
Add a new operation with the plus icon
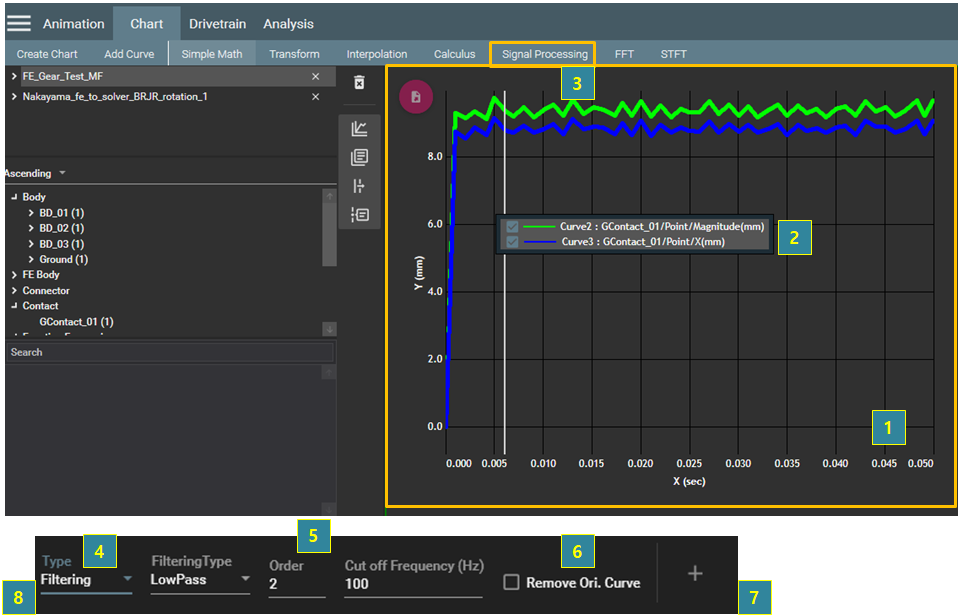point(694,573)
